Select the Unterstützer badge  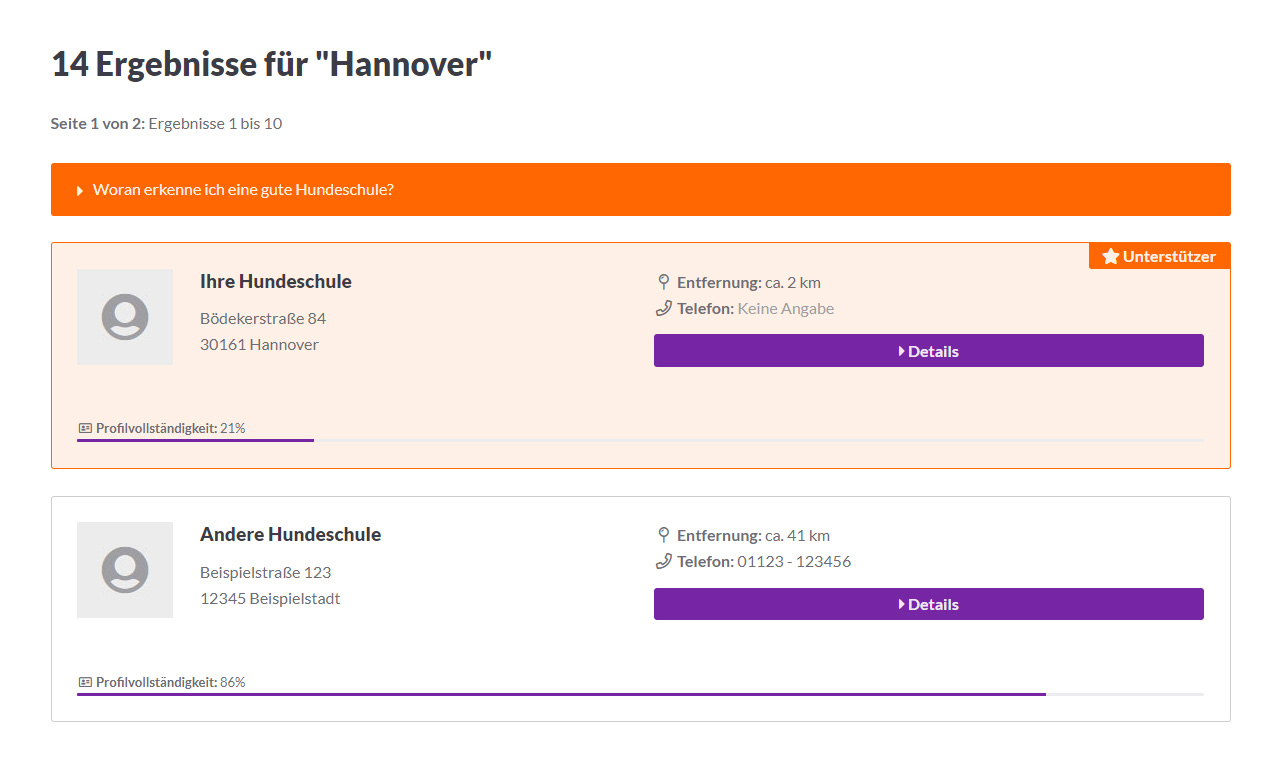(x=1159, y=255)
